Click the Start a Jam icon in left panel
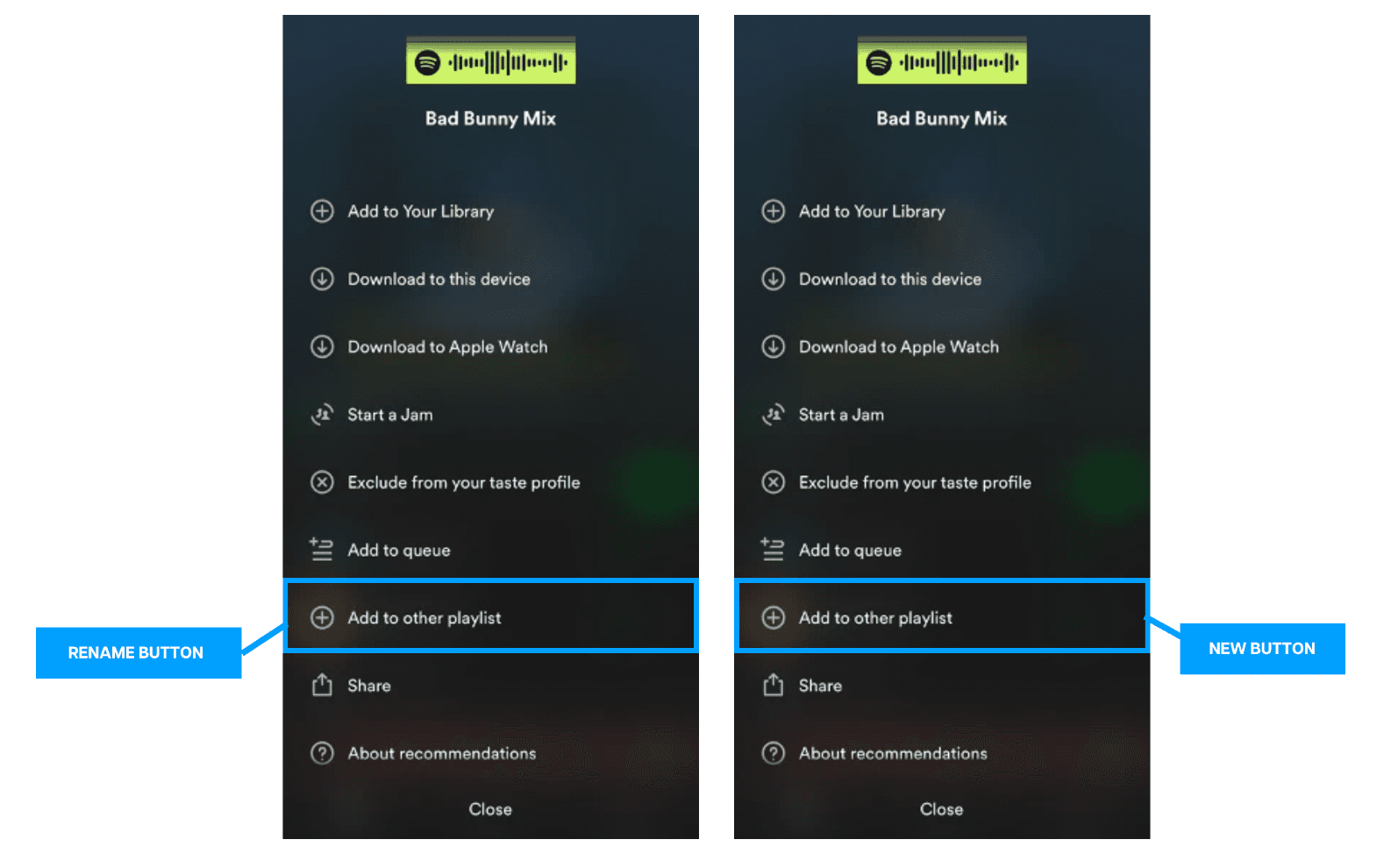 point(322,414)
